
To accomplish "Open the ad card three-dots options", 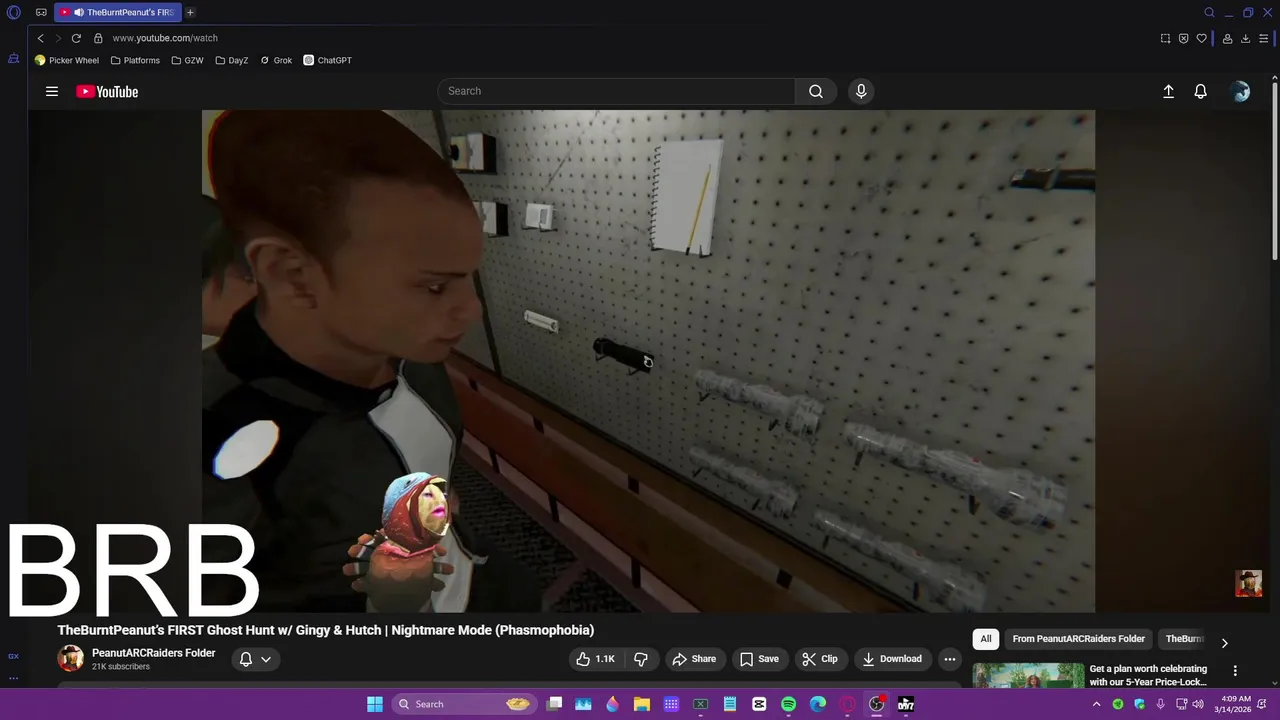I will [x=1235, y=671].
